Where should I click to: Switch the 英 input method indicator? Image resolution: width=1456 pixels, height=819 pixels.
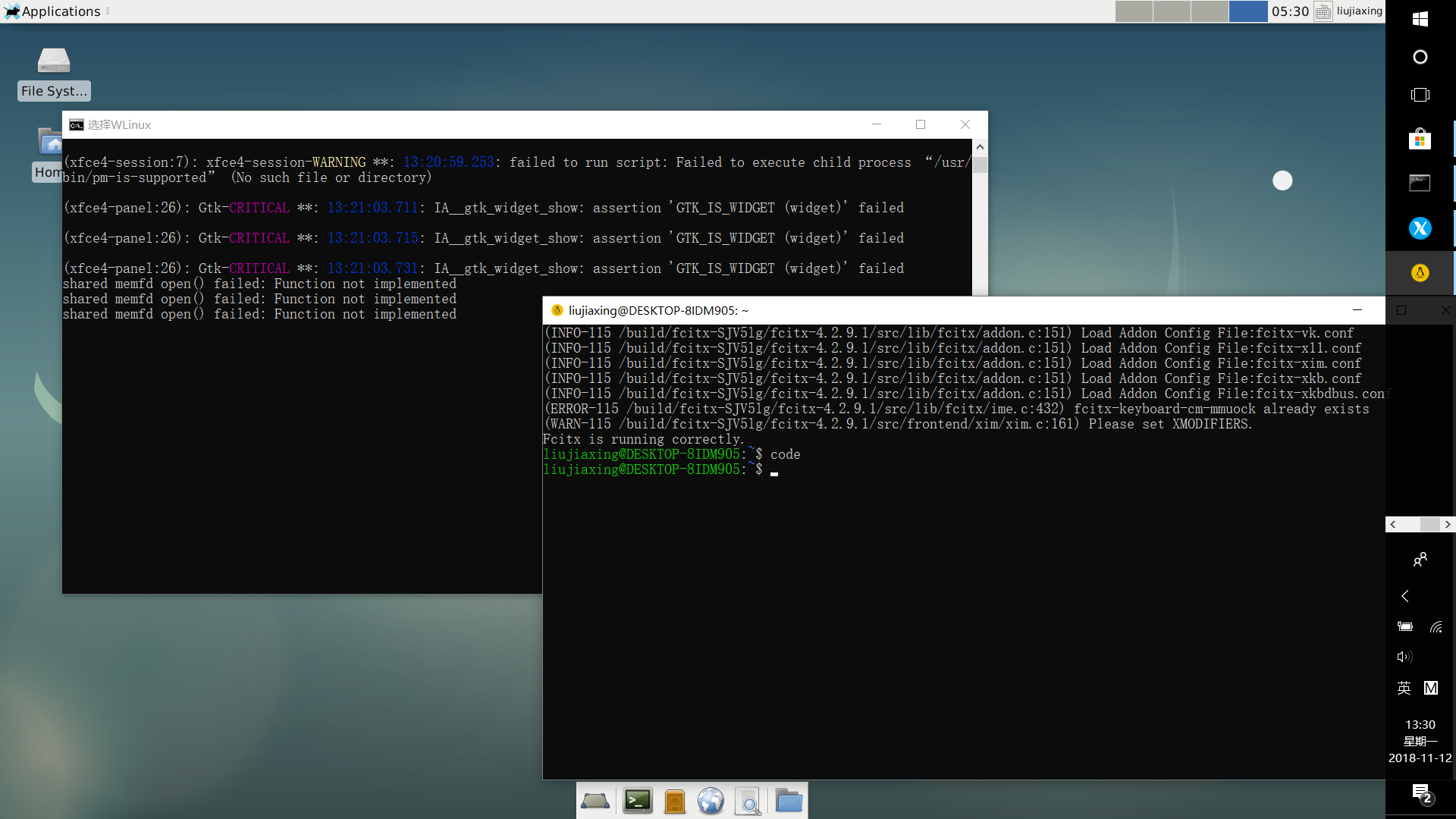1403,688
